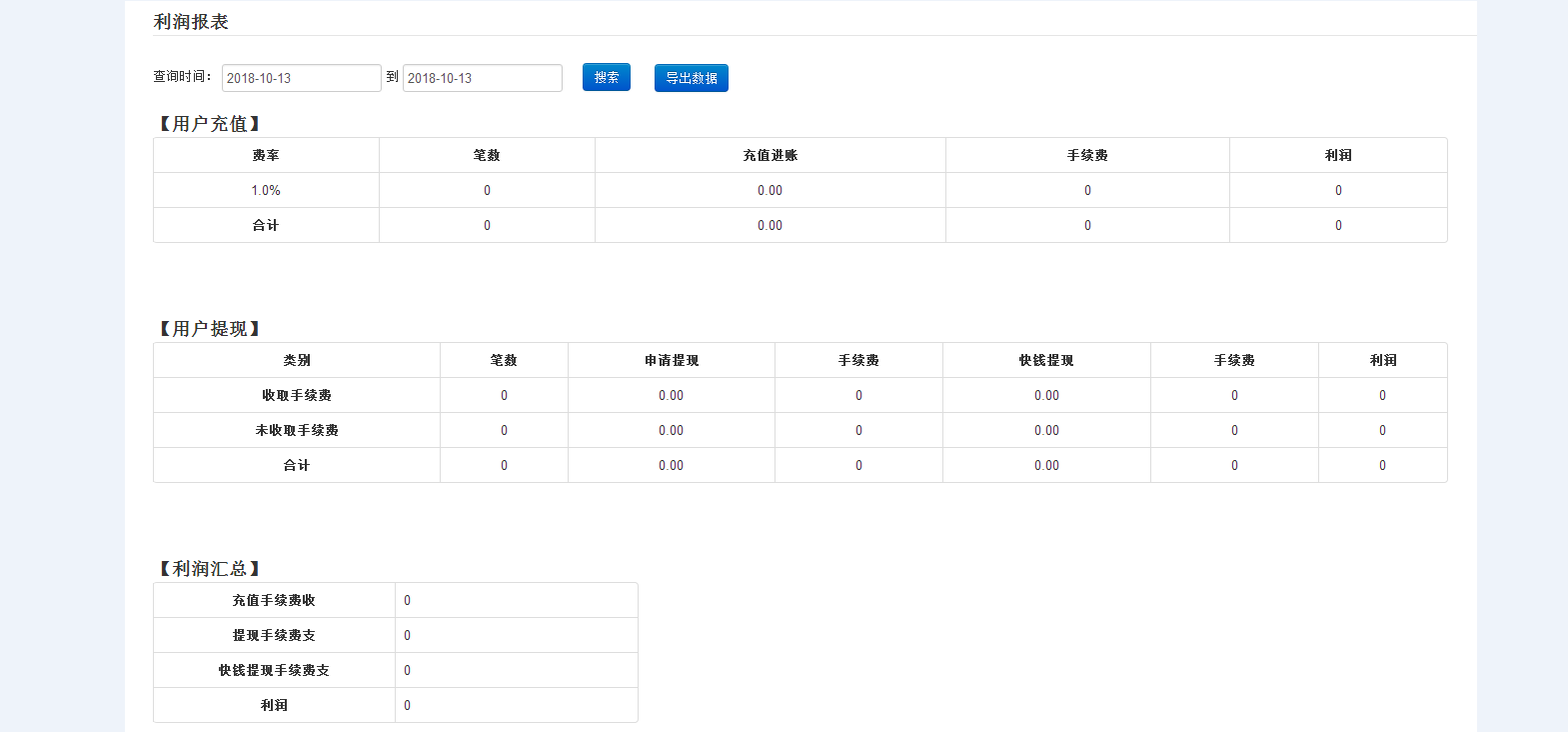Select the 提现手续费支 summary row label

coord(274,635)
